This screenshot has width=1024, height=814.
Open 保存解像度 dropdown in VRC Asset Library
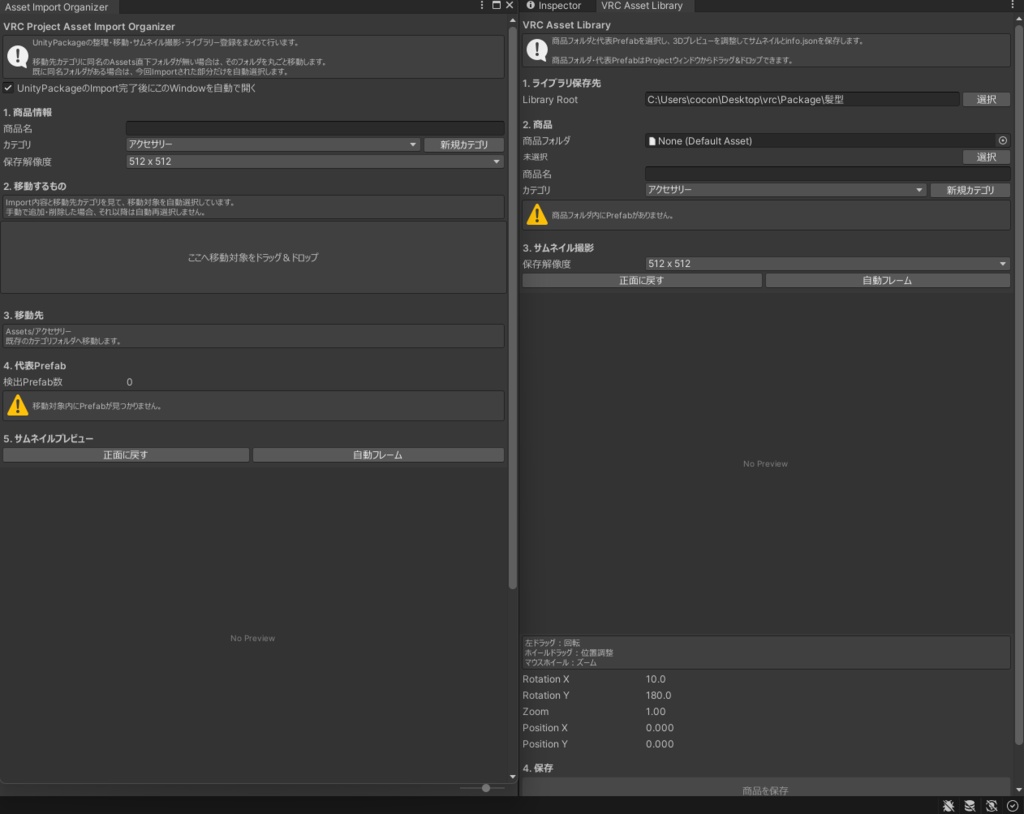[827, 264]
